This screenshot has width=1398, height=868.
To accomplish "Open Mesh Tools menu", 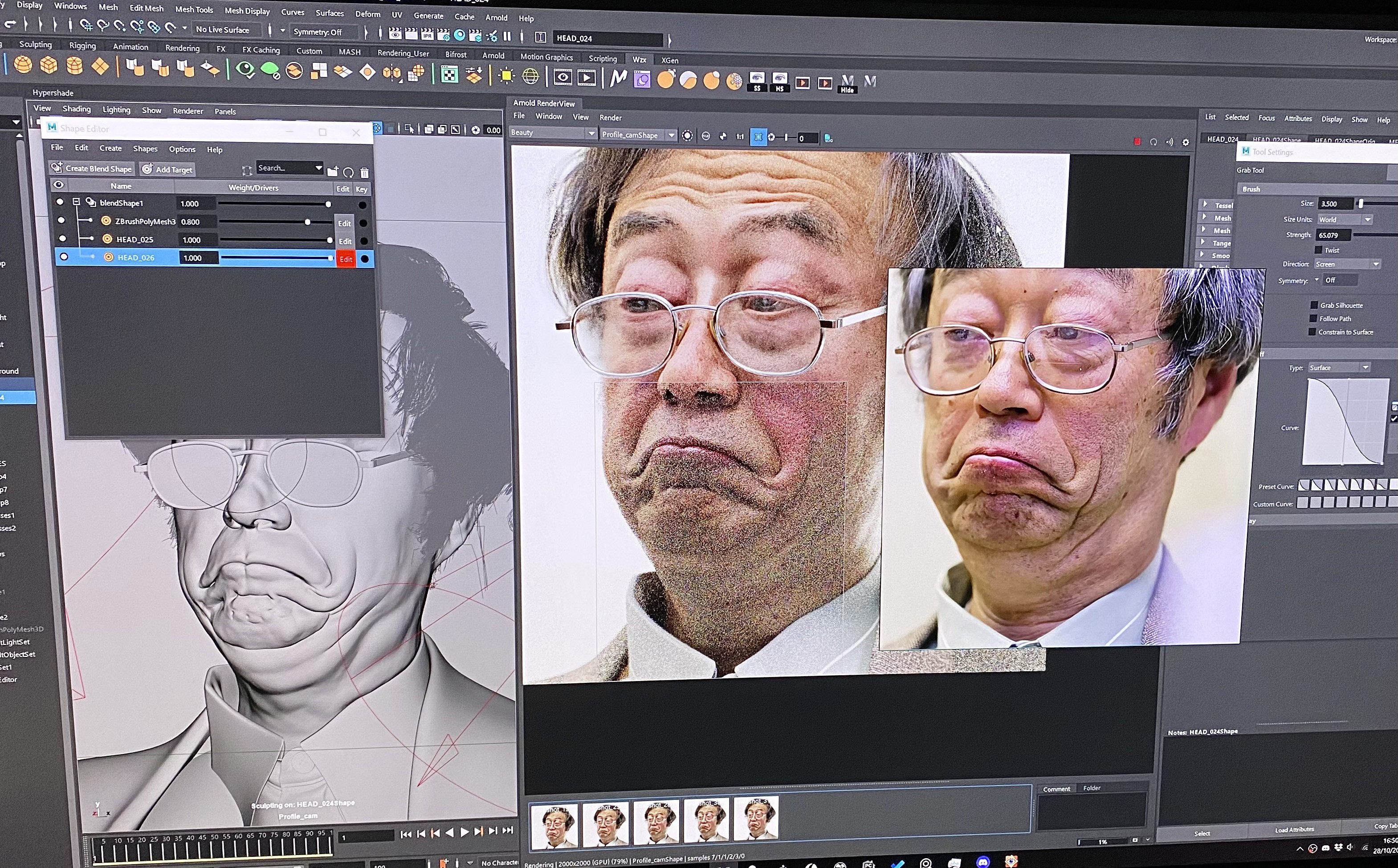I will click(194, 9).
